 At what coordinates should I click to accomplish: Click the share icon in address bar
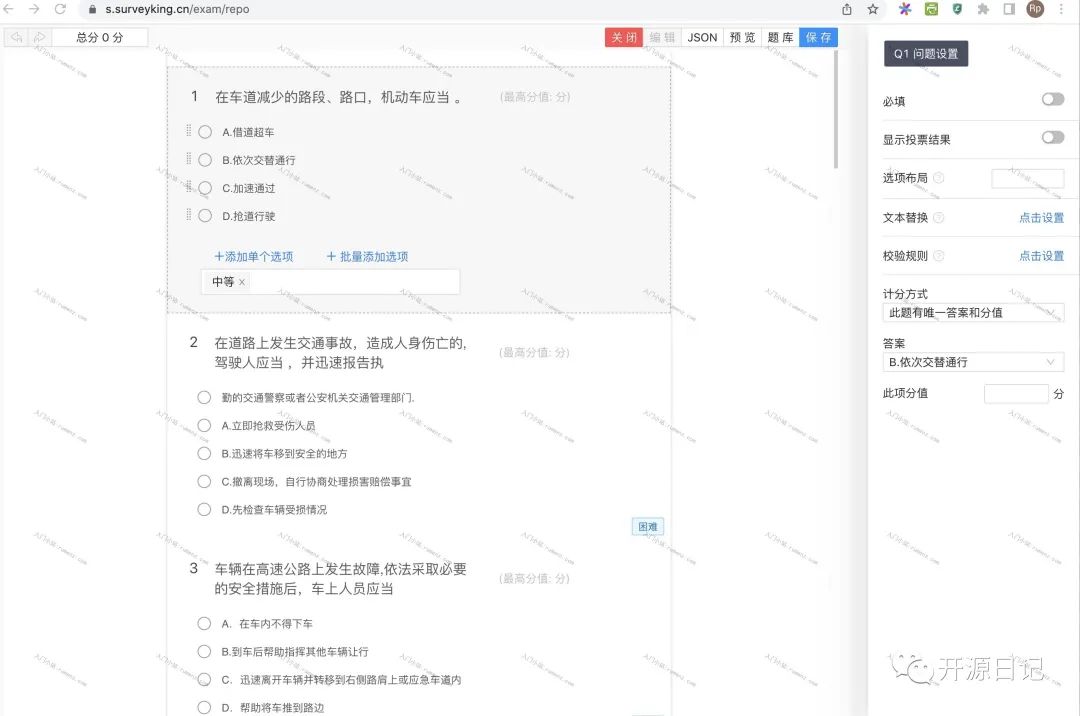click(x=847, y=9)
